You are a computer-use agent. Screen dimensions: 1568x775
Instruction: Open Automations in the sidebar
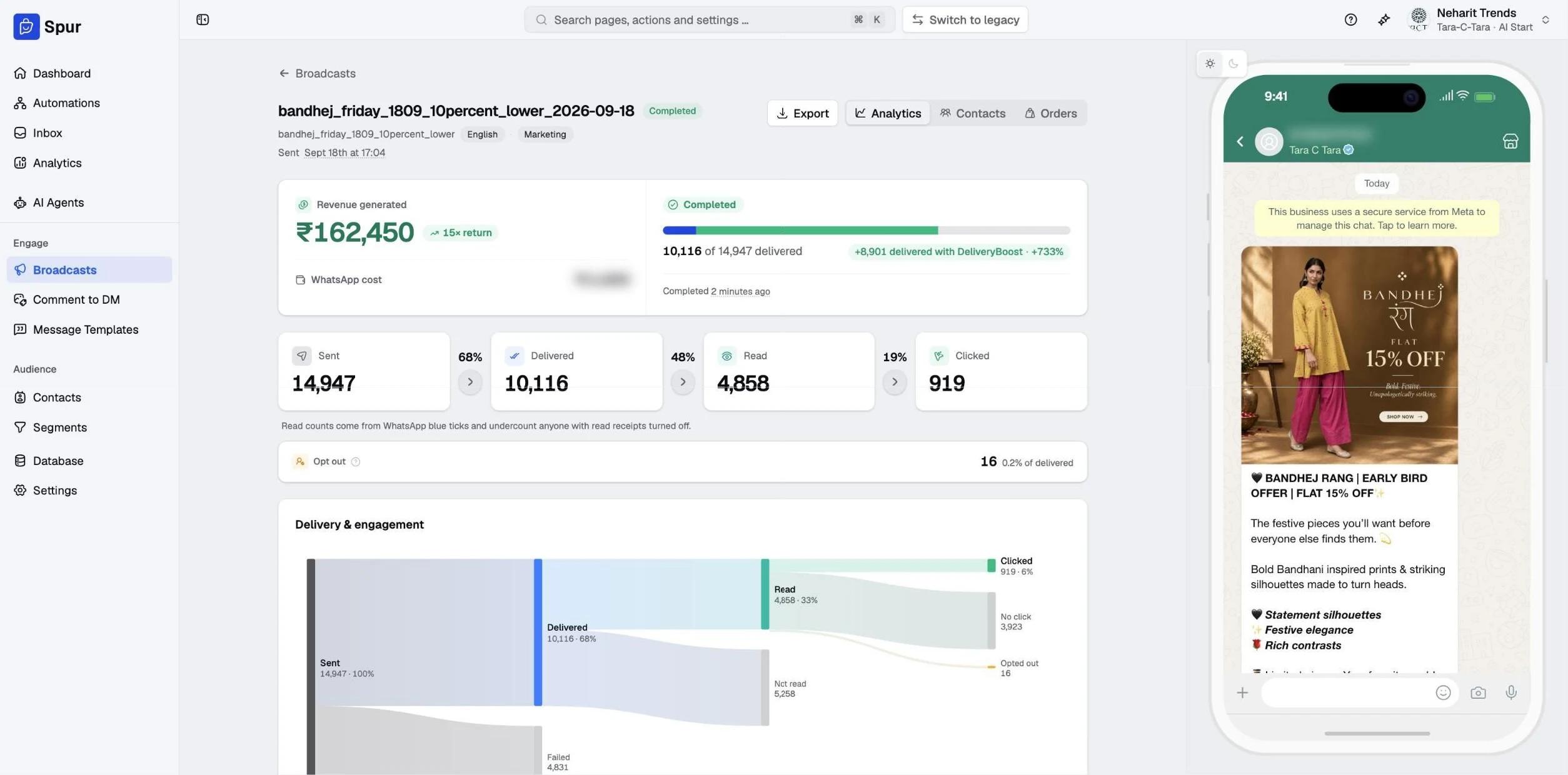click(x=89, y=103)
